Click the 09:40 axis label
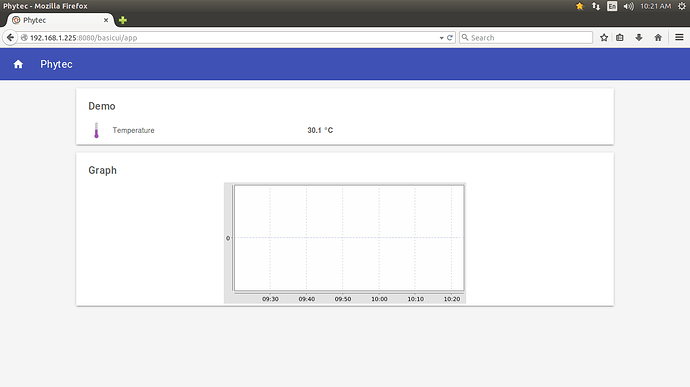The height and width of the screenshot is (387, 690). click(x=307, y=299)
